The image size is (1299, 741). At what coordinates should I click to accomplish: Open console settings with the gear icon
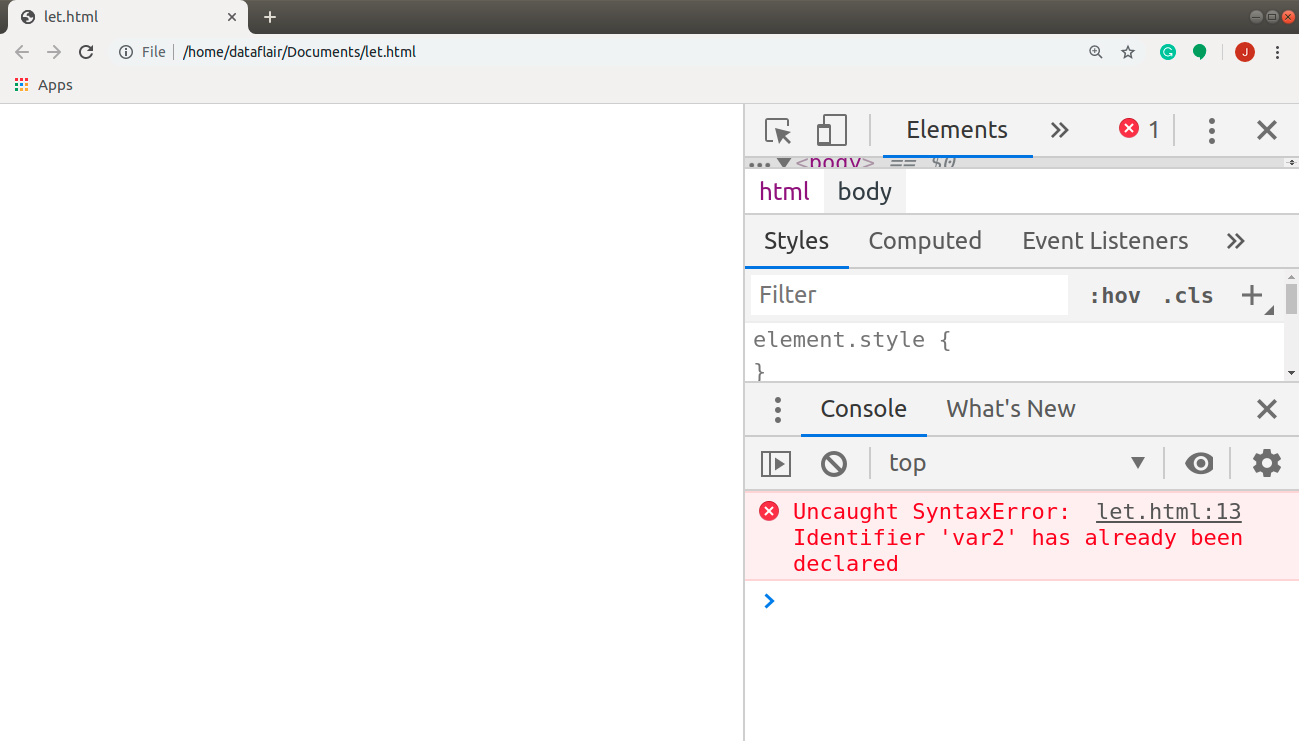[1266, 463]
